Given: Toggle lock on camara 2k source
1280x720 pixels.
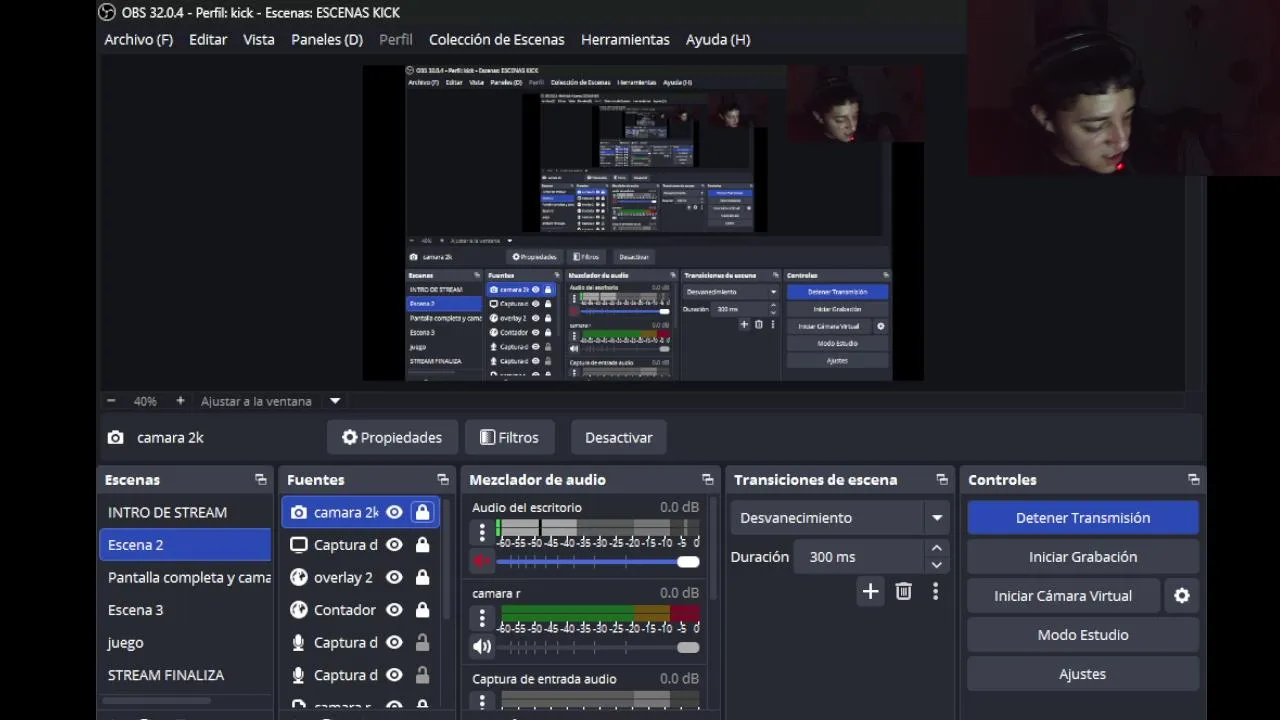Looking at the screenshot, I should coord(422,513).
